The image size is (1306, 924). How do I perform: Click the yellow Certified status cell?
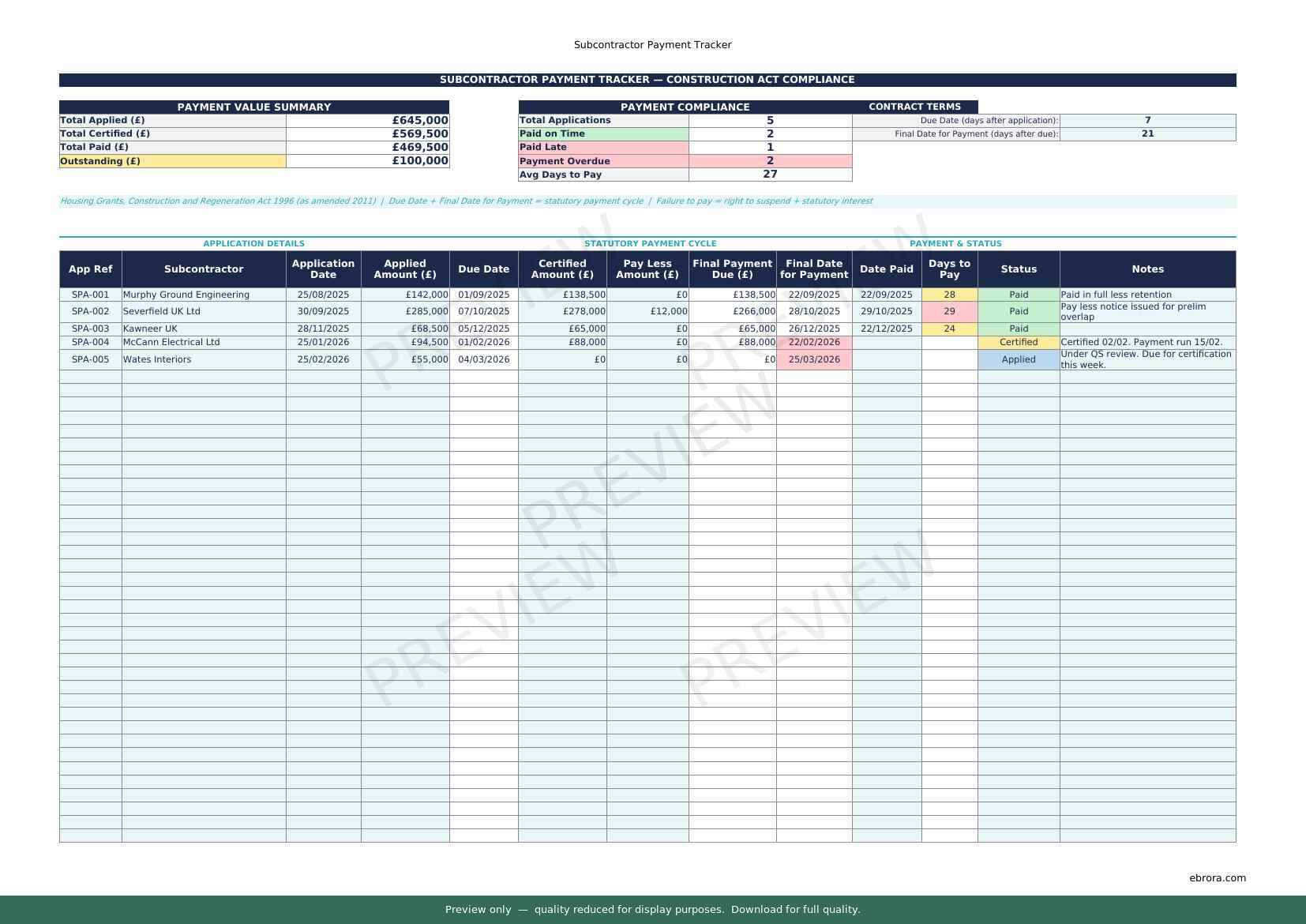click(1018, 342)
